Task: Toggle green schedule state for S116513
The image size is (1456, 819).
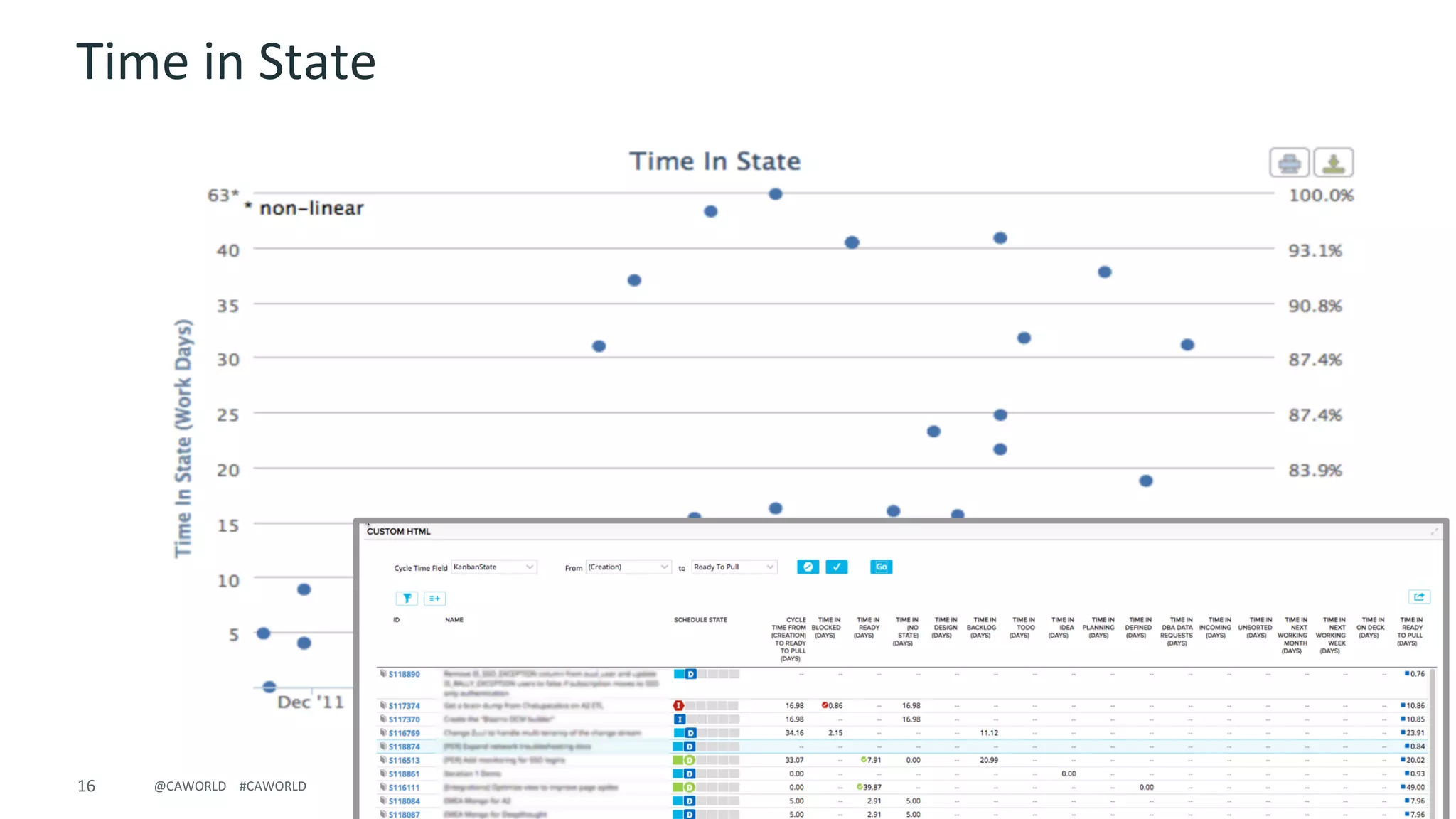Action: click(689, 761)
